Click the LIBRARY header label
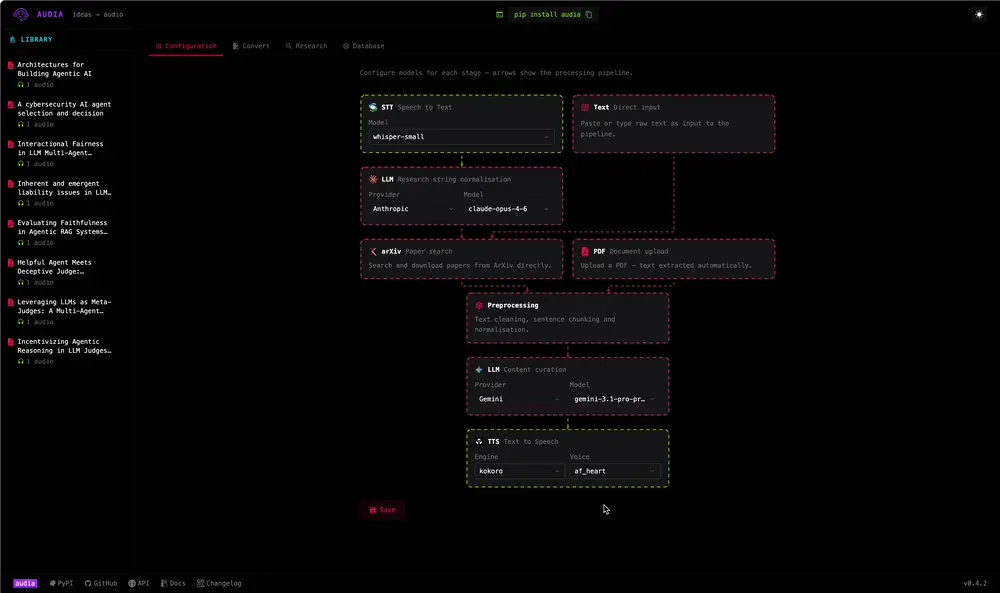Screen dimensions: 1000x593 tap(36, 40)
